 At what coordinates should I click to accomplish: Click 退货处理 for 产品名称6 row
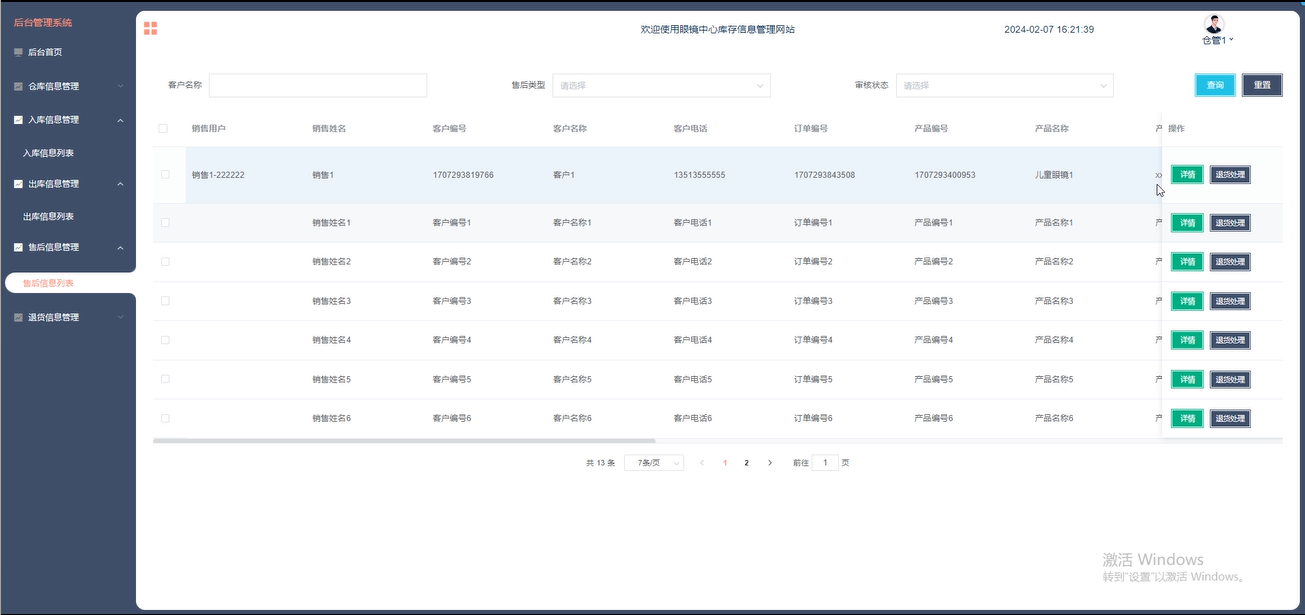[1230, 419]
